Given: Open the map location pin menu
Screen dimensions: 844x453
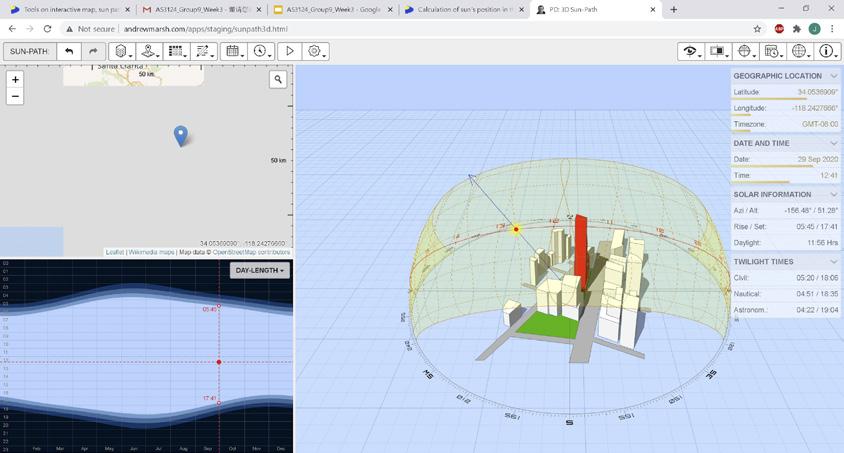Looking at the screenshot, I should click(149, 51).
